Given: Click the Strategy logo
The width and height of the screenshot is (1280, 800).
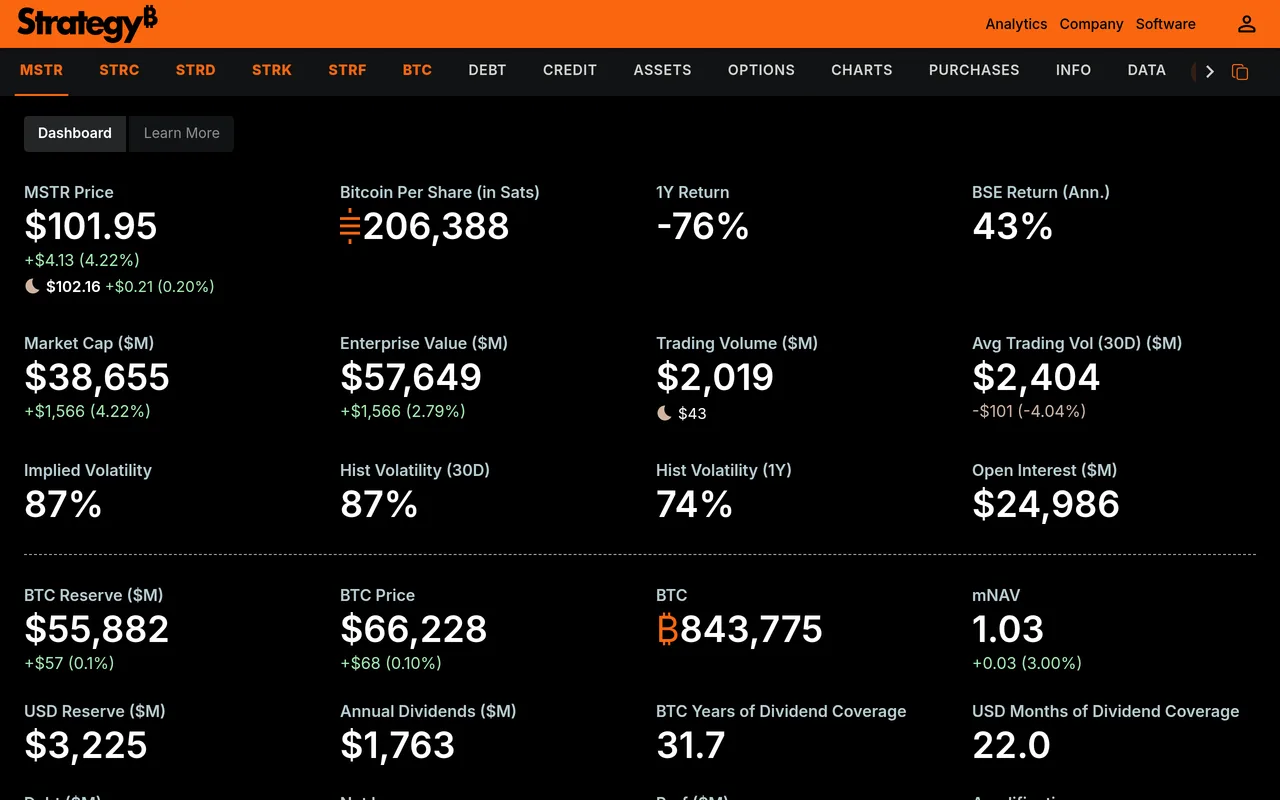Looking at the screenshot, I should (x=88, y=23).
